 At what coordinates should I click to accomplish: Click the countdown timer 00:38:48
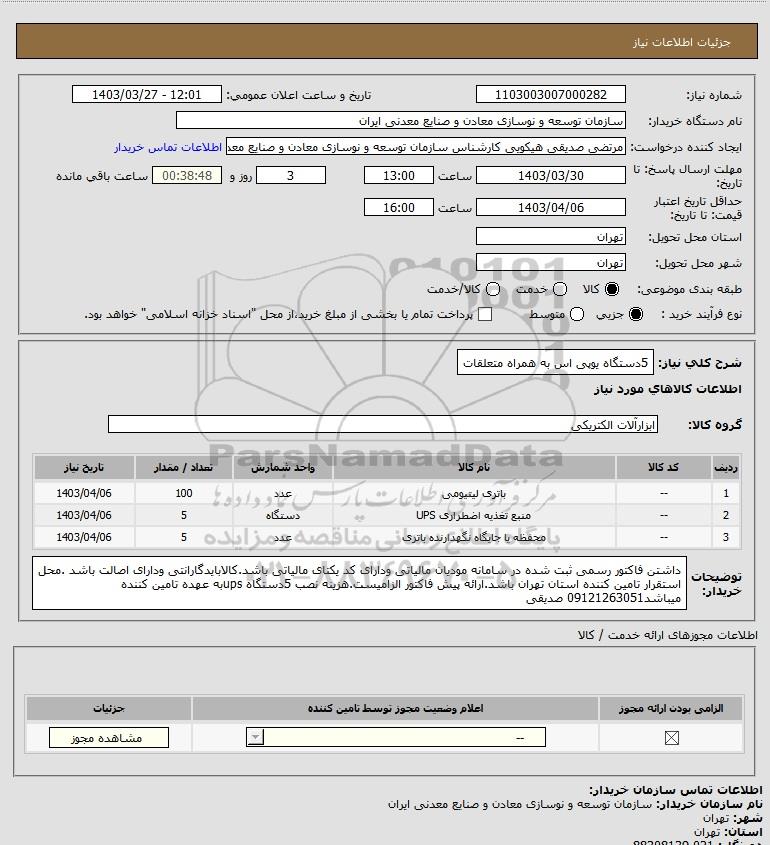coord(187,176)
